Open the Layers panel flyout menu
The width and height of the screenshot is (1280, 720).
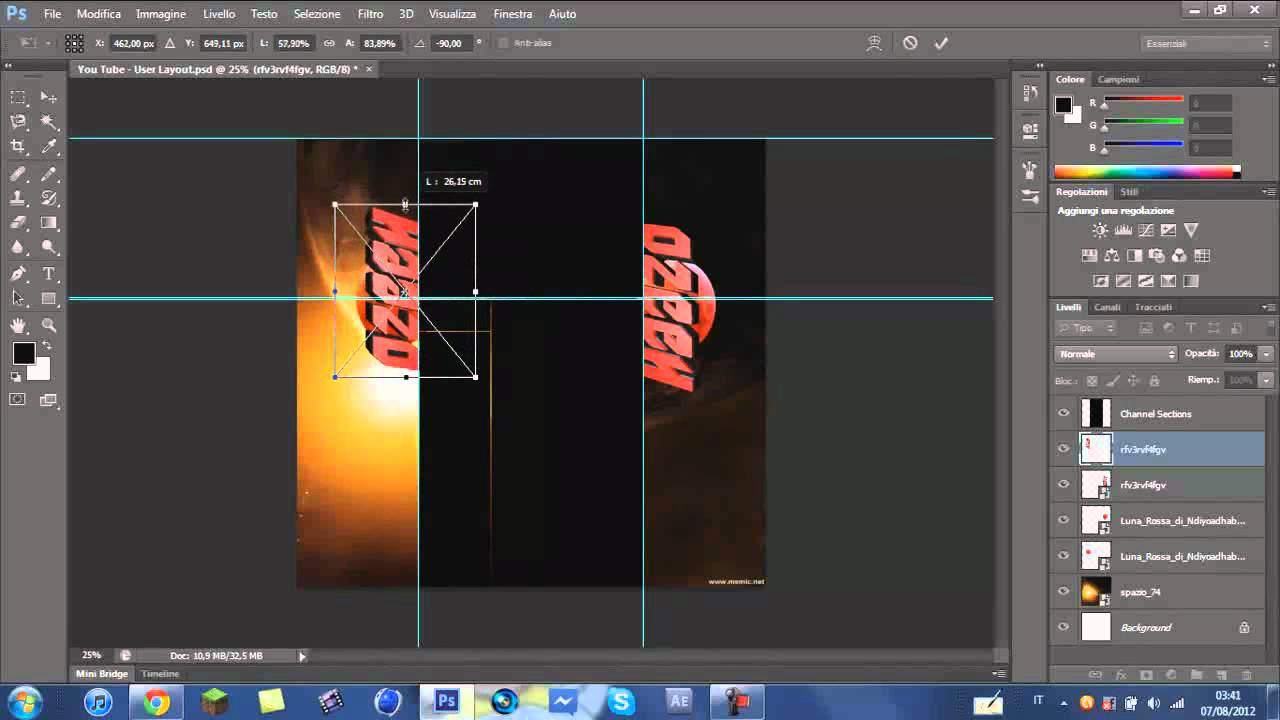click(1268, 307)
